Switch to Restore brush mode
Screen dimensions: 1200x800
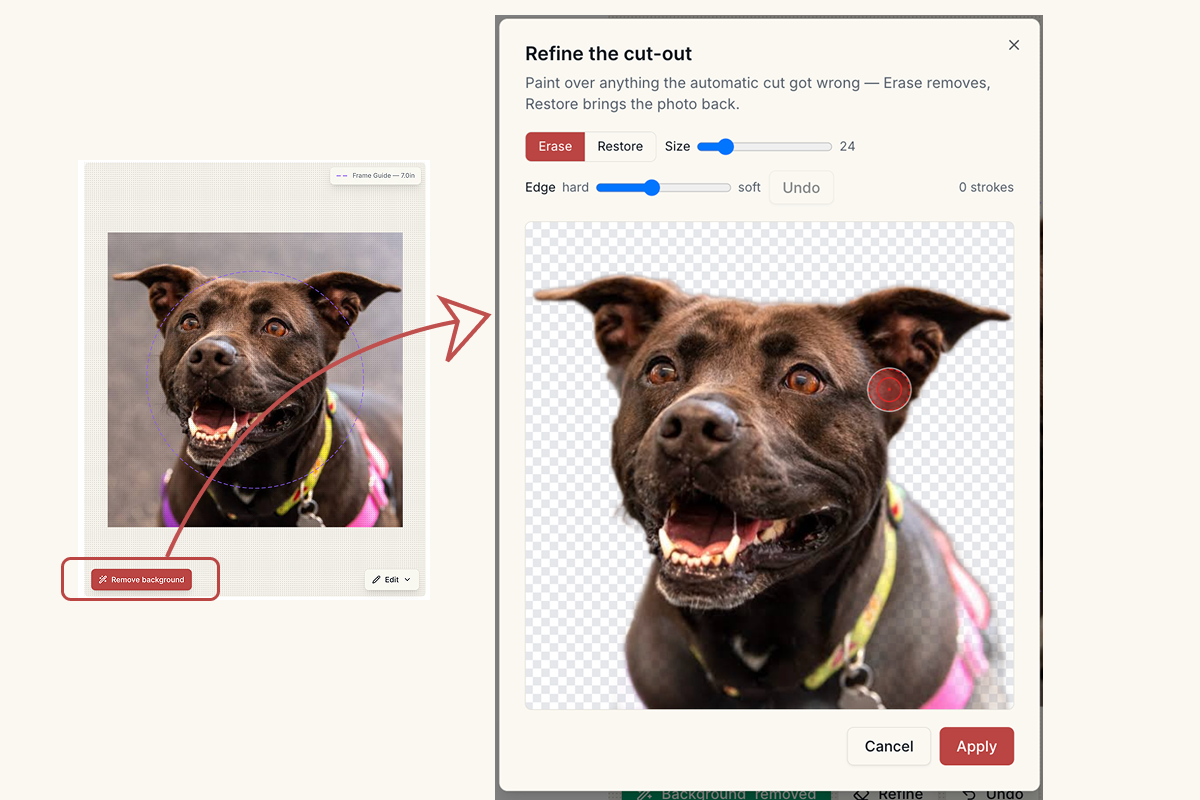tap(620, 146)
